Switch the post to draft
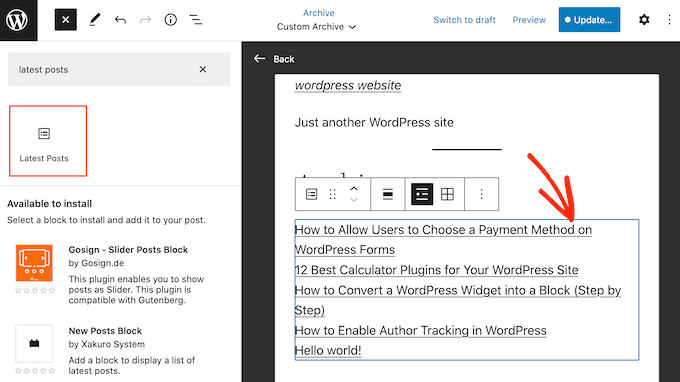The width and height of the screenshot is (680, 382). click(464, 20)
